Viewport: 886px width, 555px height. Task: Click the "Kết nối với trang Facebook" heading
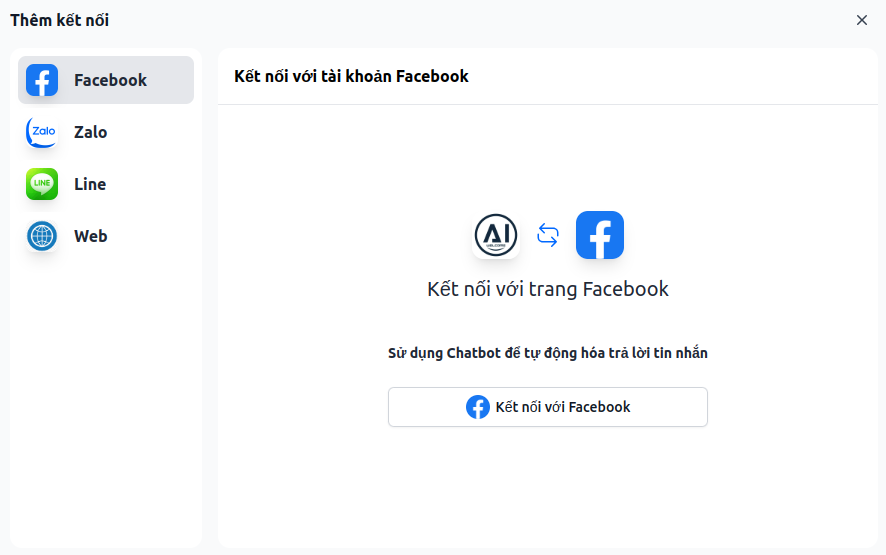(x=548, y=289)
